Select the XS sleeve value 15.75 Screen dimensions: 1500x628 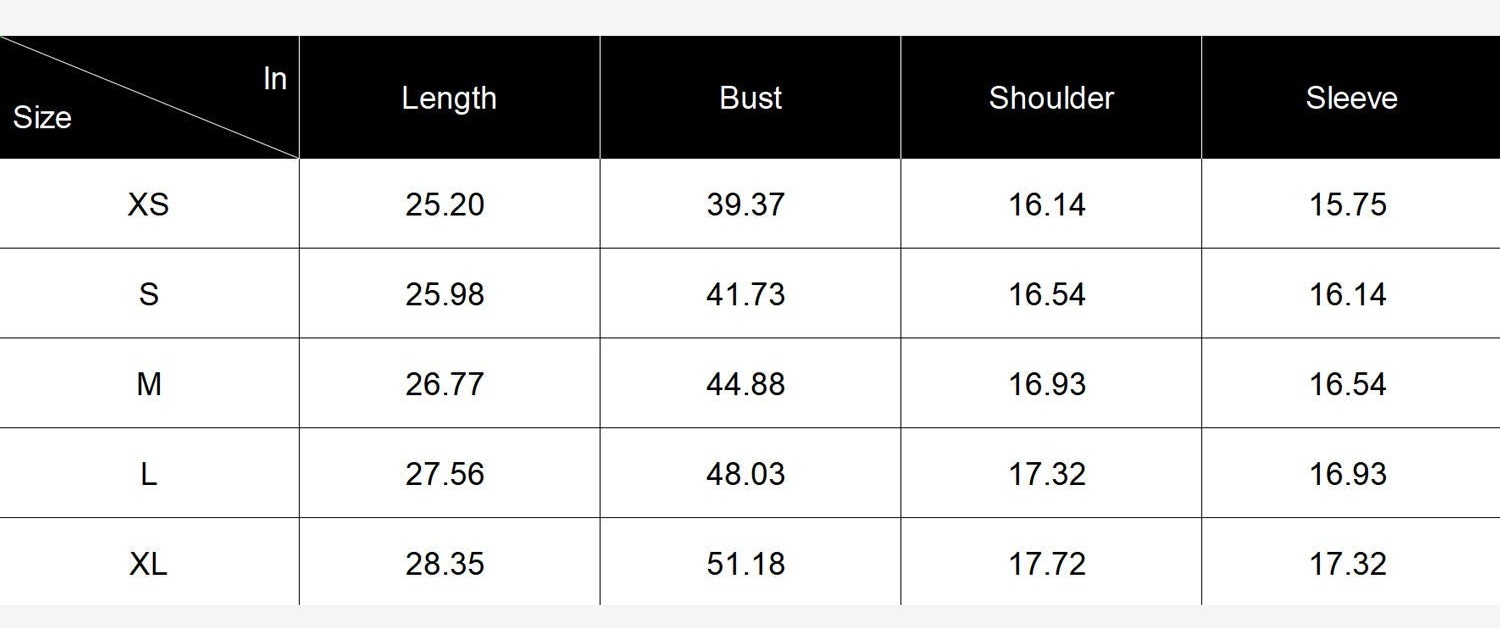click(1348, 204)
